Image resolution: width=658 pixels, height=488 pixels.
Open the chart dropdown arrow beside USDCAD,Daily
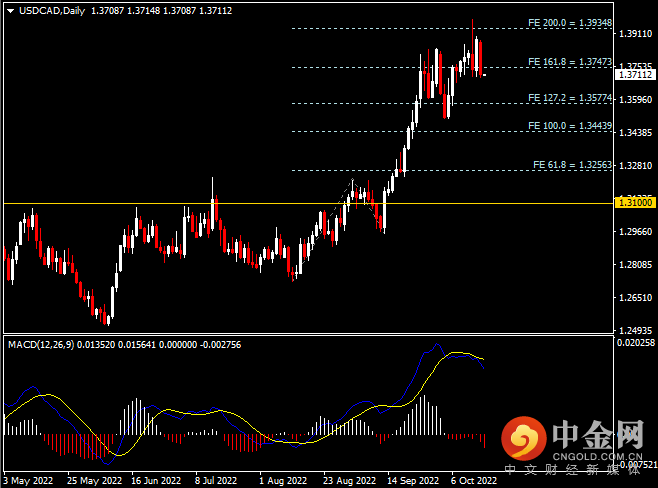pyautogui.click(x=10, y=11)
